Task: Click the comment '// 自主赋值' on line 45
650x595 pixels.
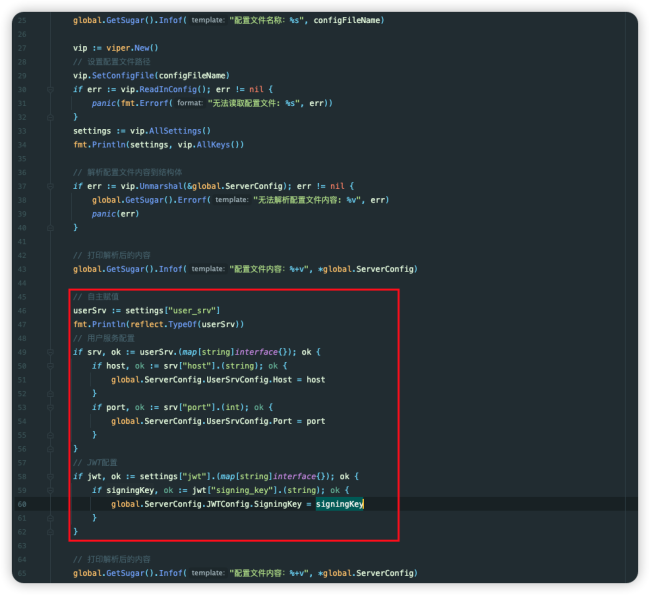Action: click(96, 297)
